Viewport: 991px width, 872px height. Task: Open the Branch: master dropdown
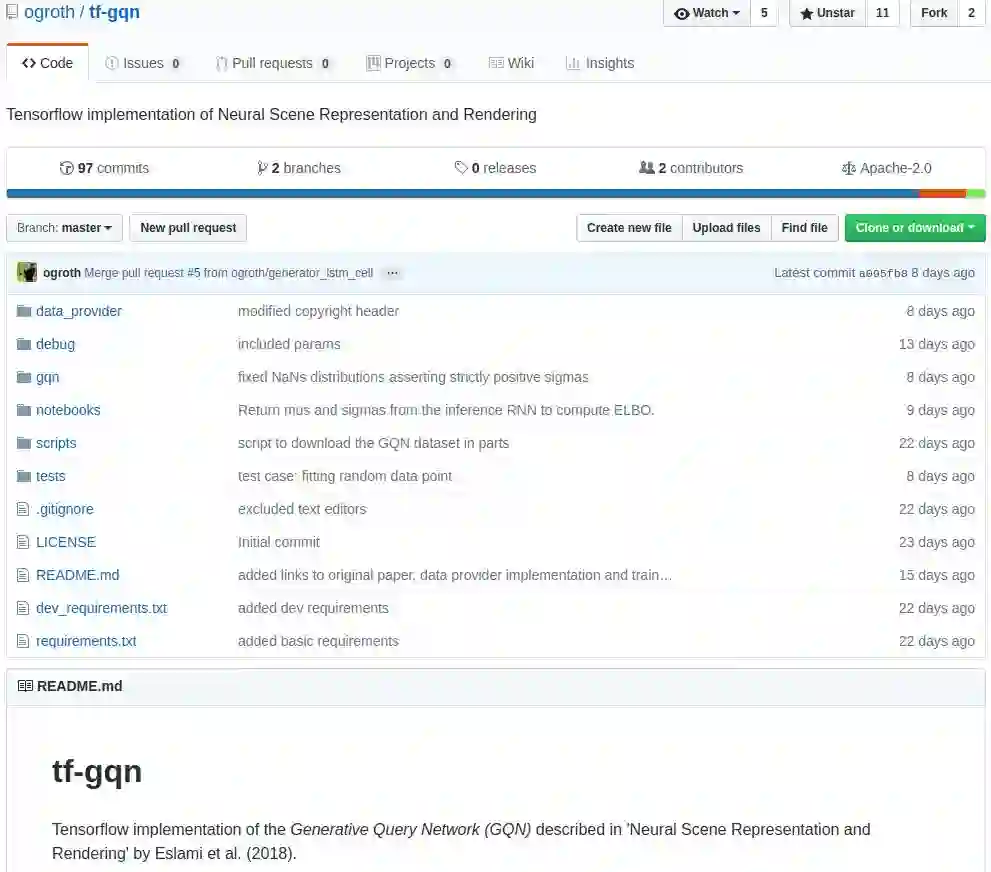[64, 227]
